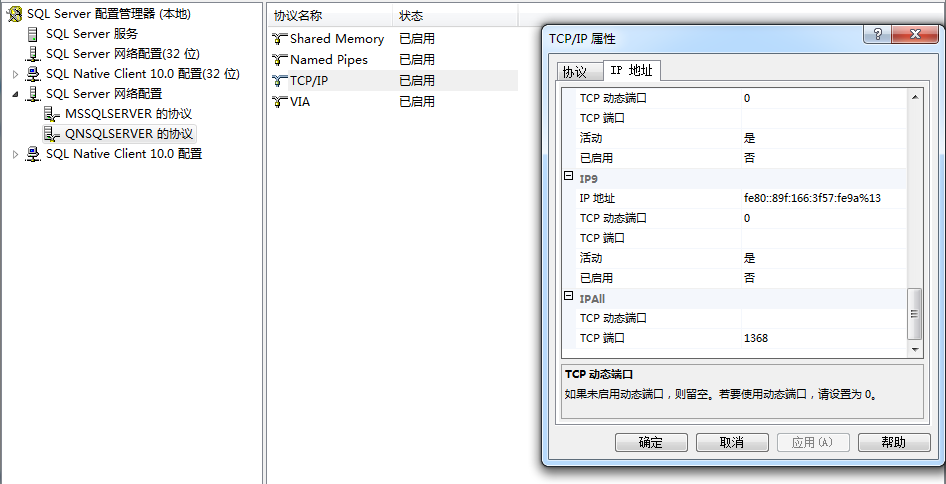Image resolution: width=946 pixels, height=484 pixels.
Task: Collapse the IP9 property group
Action: pos(568,176)
